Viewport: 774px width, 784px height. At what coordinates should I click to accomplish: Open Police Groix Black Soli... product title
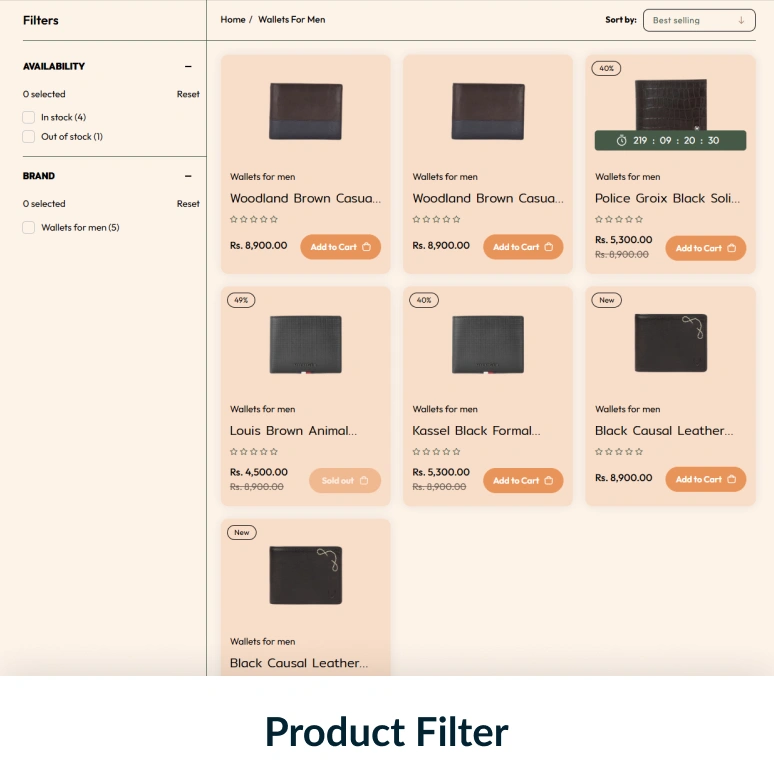tap(667, 198)
